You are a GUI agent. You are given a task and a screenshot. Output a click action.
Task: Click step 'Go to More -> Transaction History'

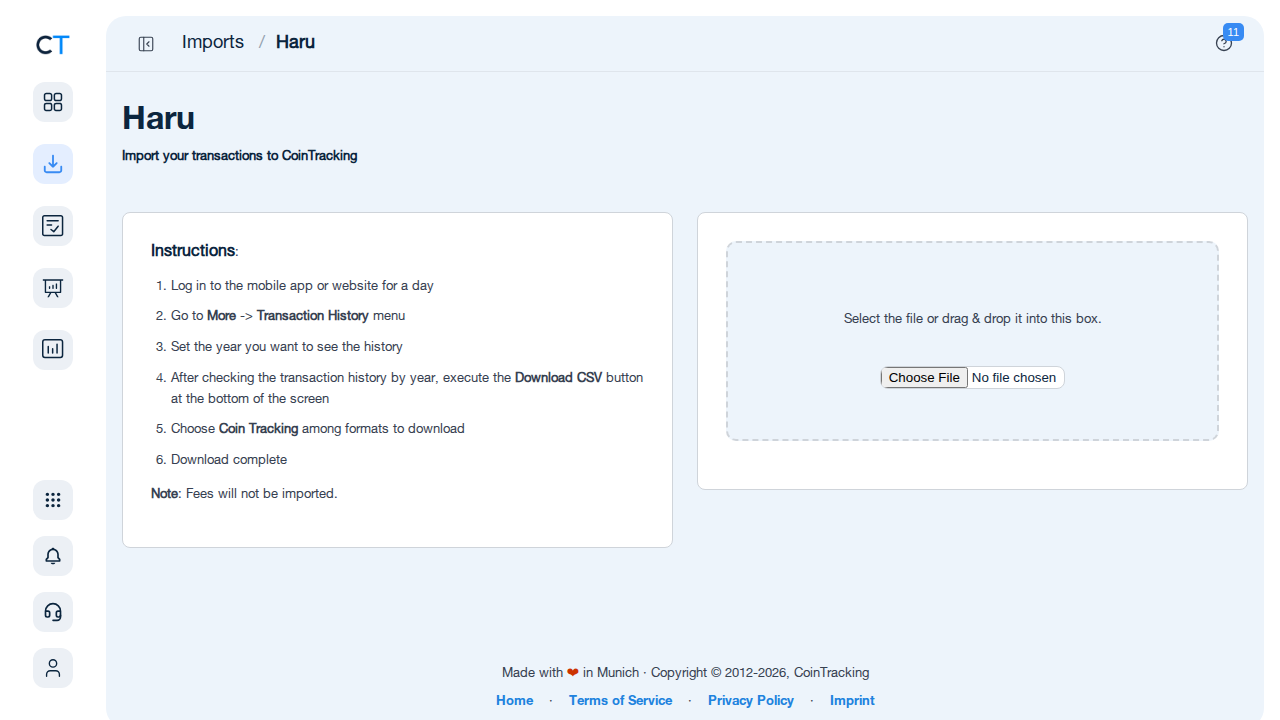pyautogui.click(x=288, y=315)
